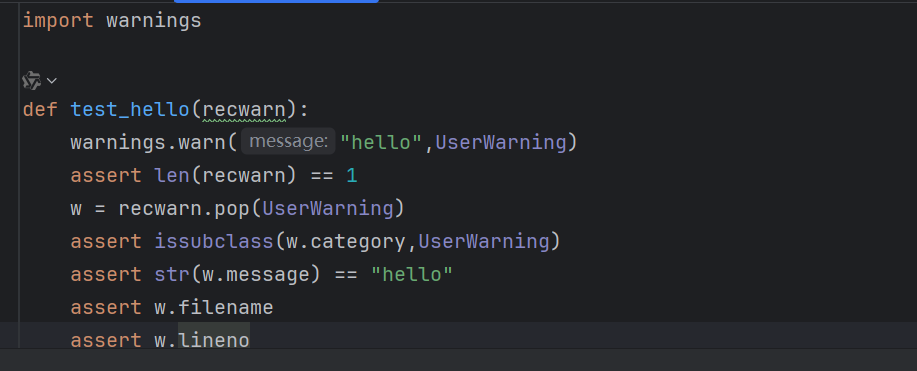Click 'category' in w.category
The height and width of the screenshot is (371, 917).
[358, 241]
